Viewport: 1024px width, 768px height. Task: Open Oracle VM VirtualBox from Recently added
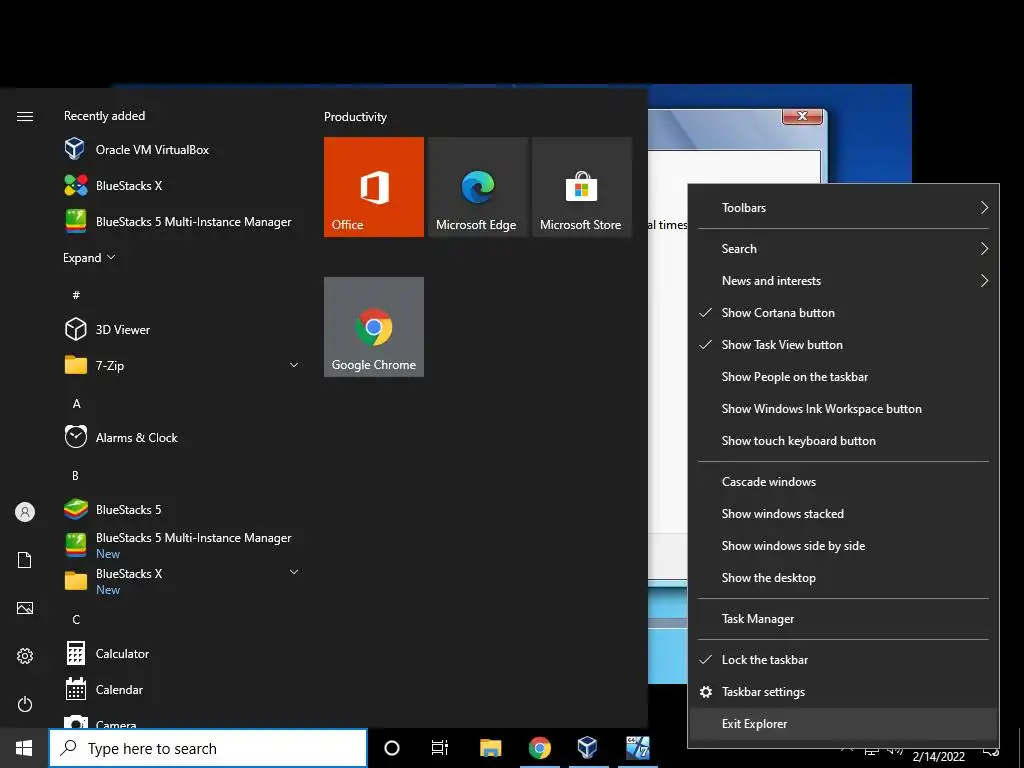[x=183, y=150]
